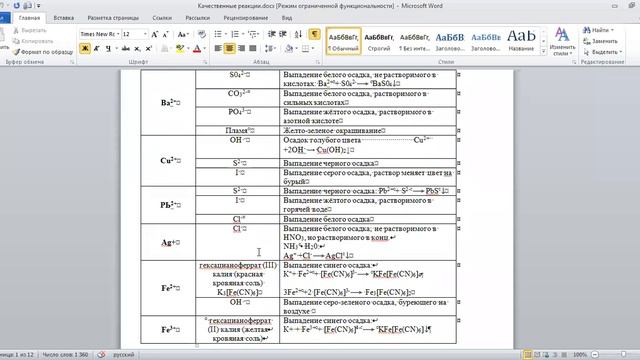The width and height of the screenshot is (640, 360).
Task: Open Вид ribbon tab
Action: [x=287, y=18]
